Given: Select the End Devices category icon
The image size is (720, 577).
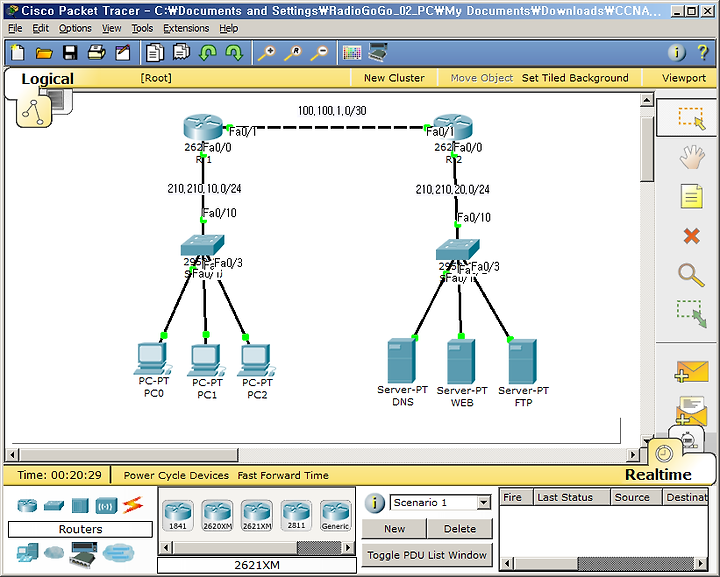Looking at the screenshot, I should (x=28, y=553).
